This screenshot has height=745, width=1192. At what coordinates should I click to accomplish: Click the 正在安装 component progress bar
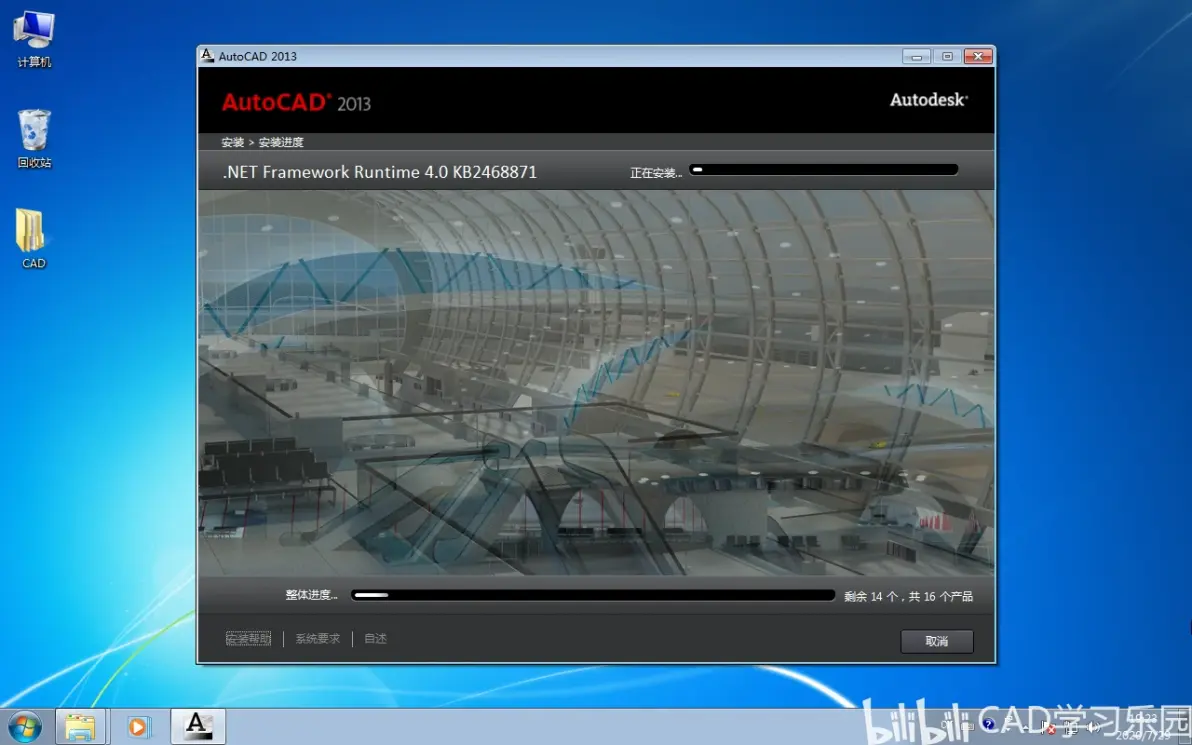[x=823, y=170]
